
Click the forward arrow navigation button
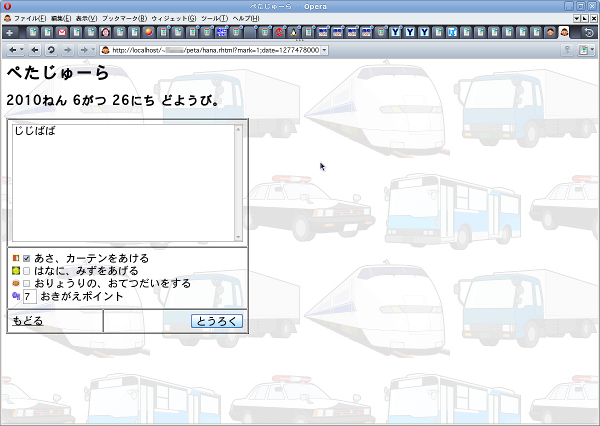tap(67, 50)
